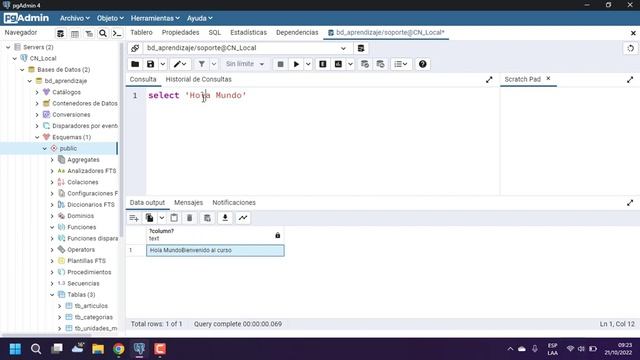640x360 pixels.
Task: Click the Explain Analyze button
Action: tap(338, 64)
